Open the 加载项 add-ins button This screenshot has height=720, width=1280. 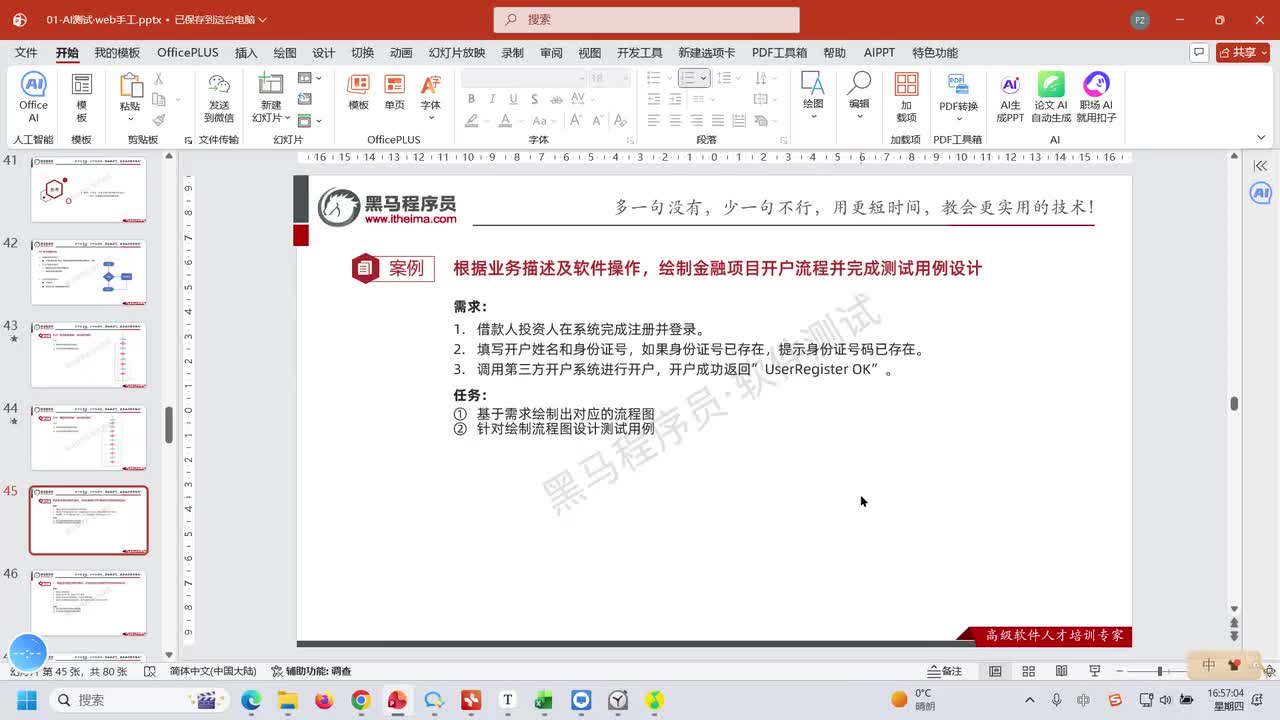pyautogui.click(x=906, y=97)
